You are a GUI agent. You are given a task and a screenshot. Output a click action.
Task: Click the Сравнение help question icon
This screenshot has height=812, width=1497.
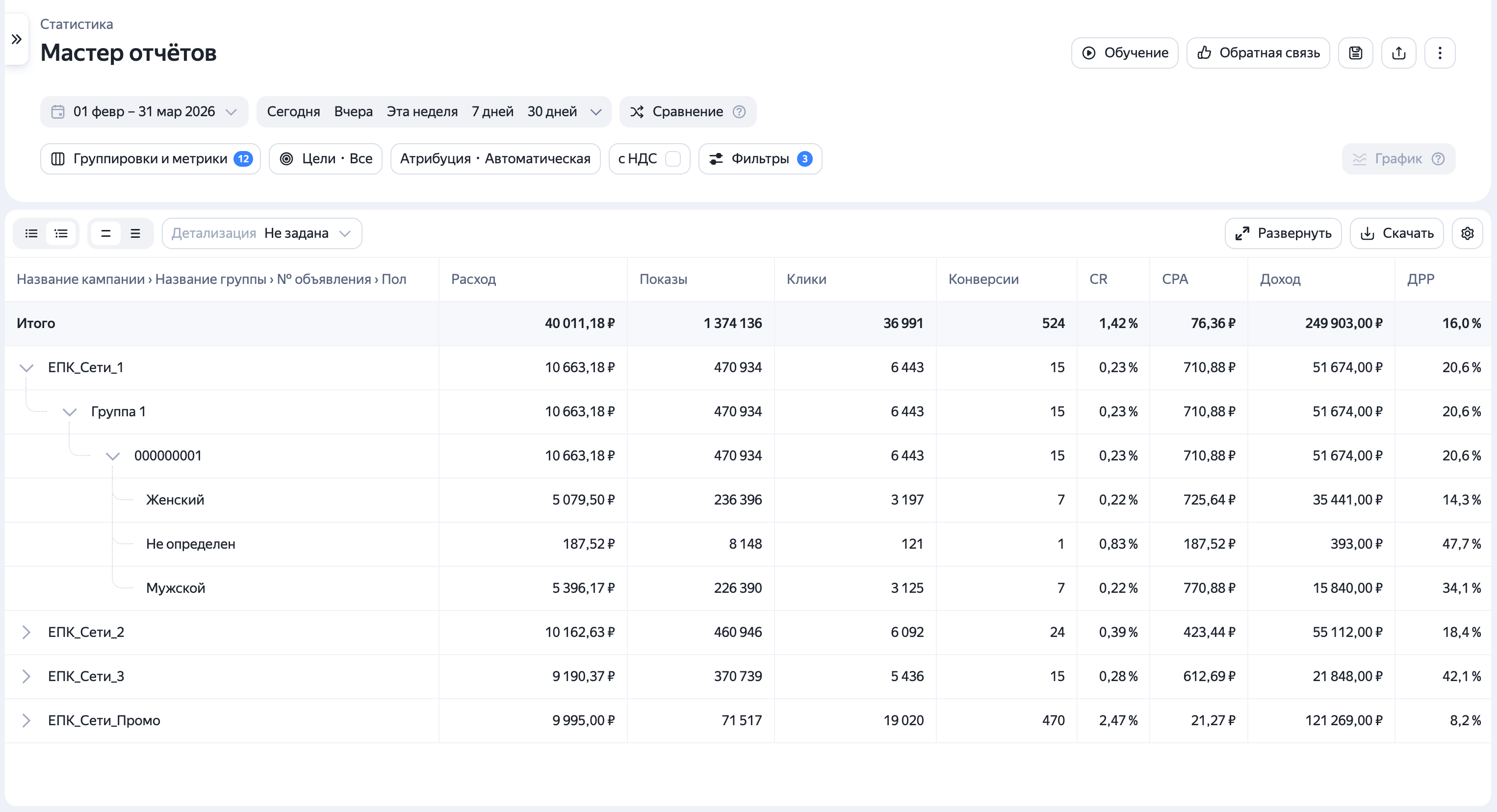tap(739, 111)
